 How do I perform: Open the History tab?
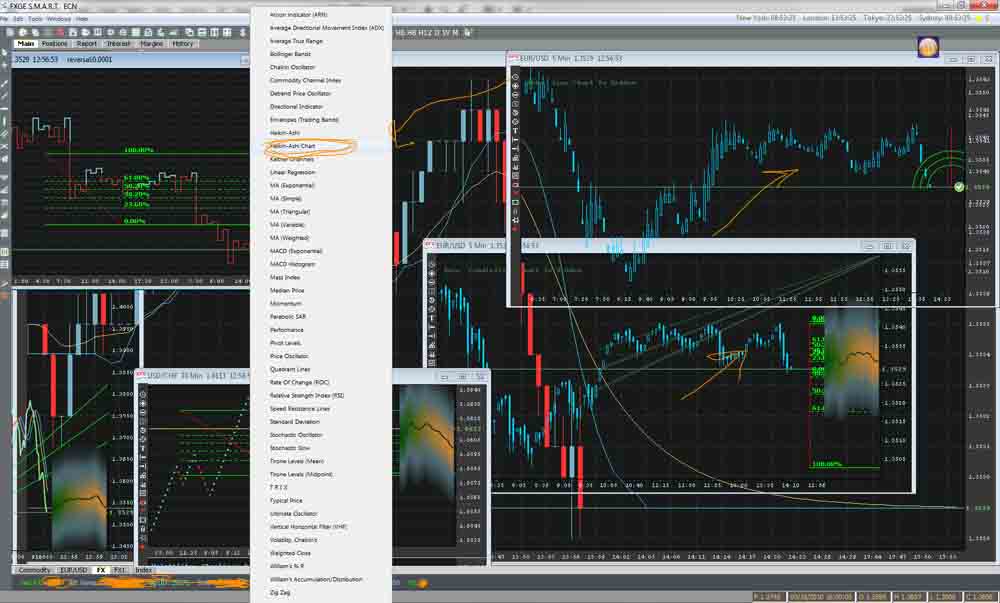point(182,44)
